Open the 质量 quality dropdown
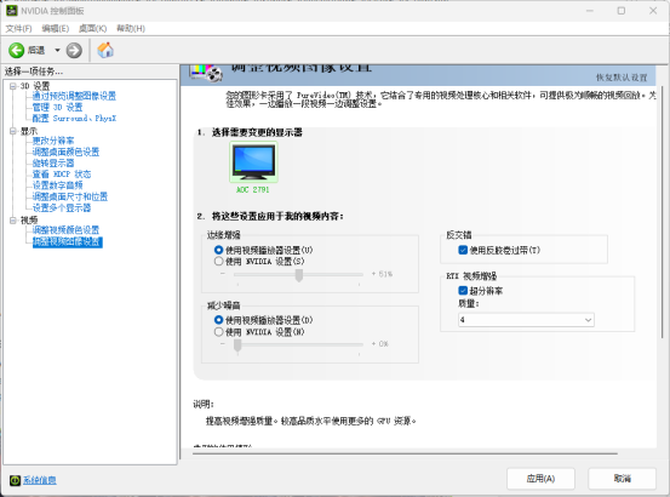 (526, 319)
